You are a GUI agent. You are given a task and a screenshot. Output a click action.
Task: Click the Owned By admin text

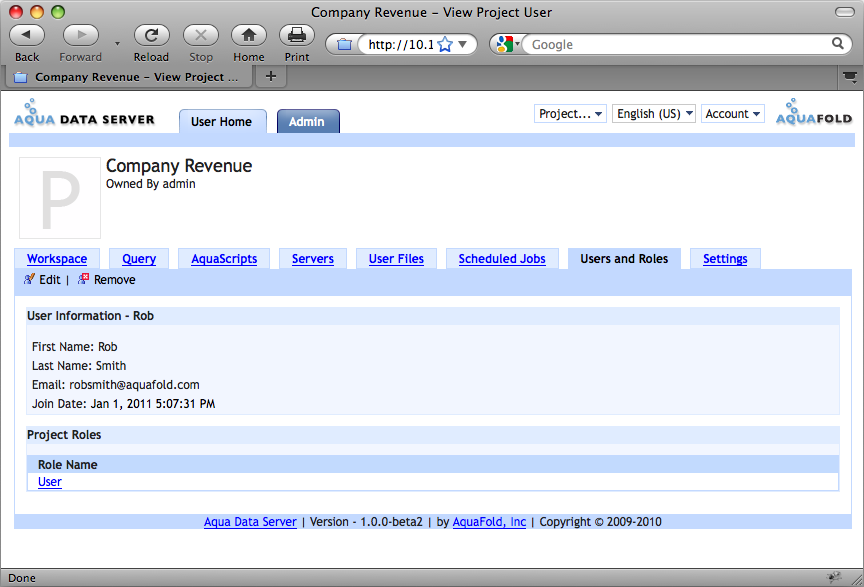point(150,184)
